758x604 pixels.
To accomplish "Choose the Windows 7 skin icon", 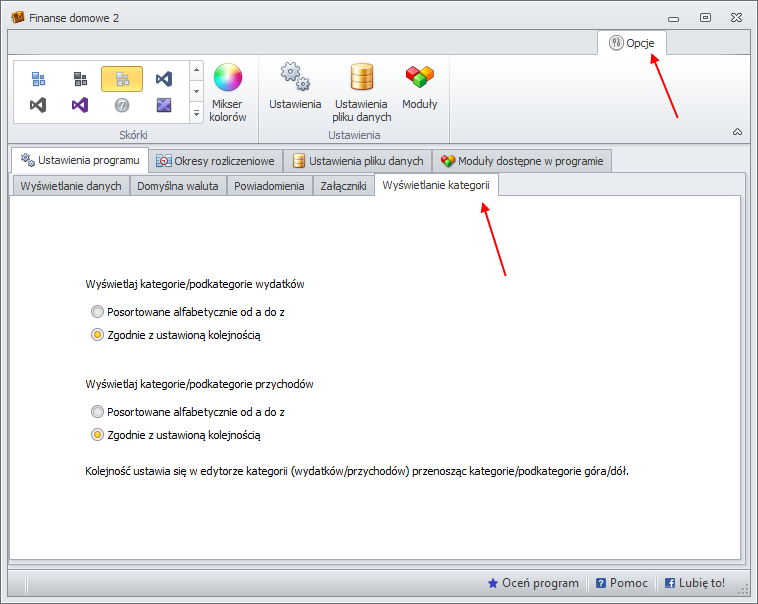I will tap(122, 105).
